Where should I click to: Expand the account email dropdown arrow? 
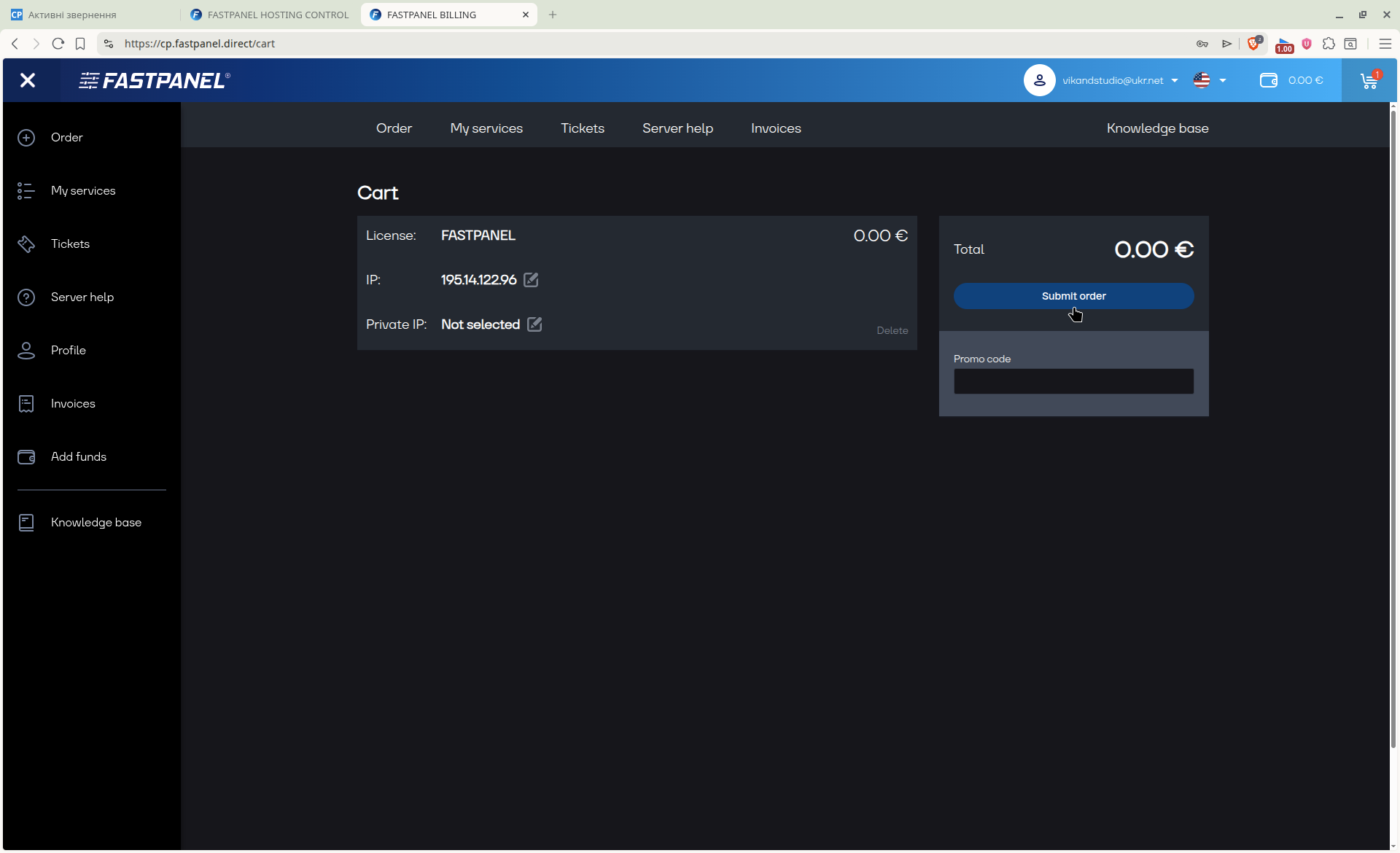click(1175, 81)
